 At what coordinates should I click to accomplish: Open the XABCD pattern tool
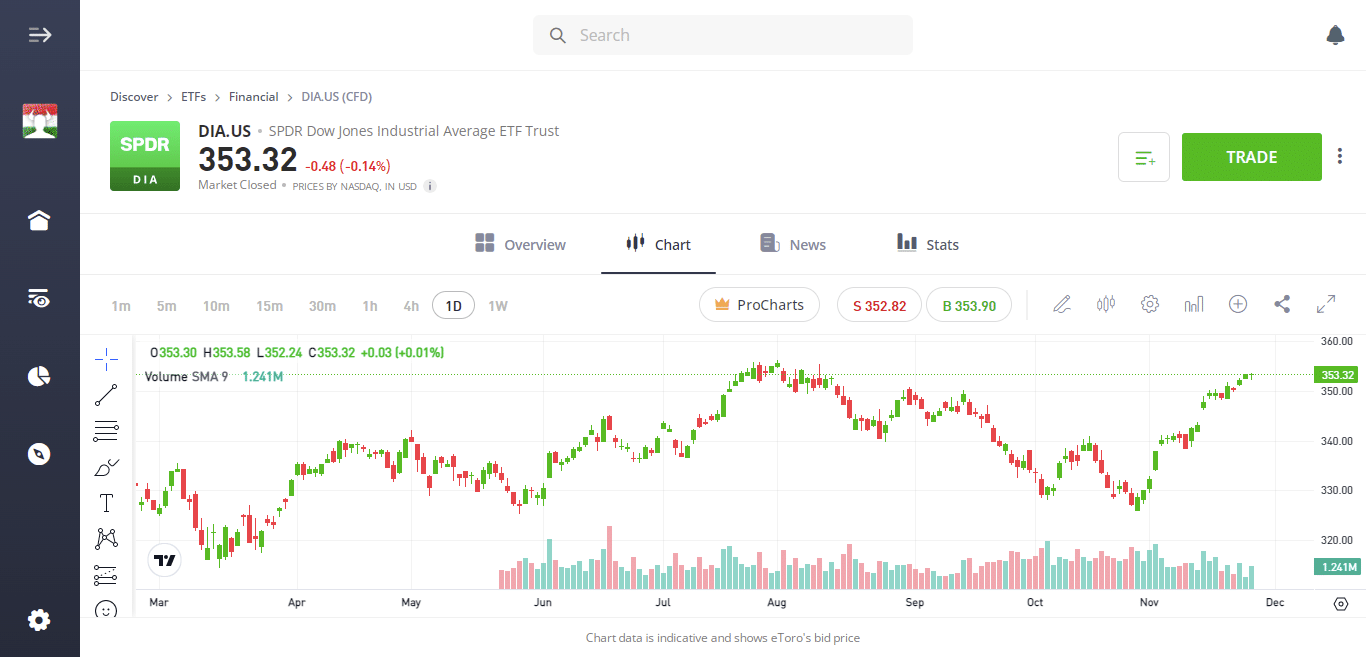coord(106,538)
